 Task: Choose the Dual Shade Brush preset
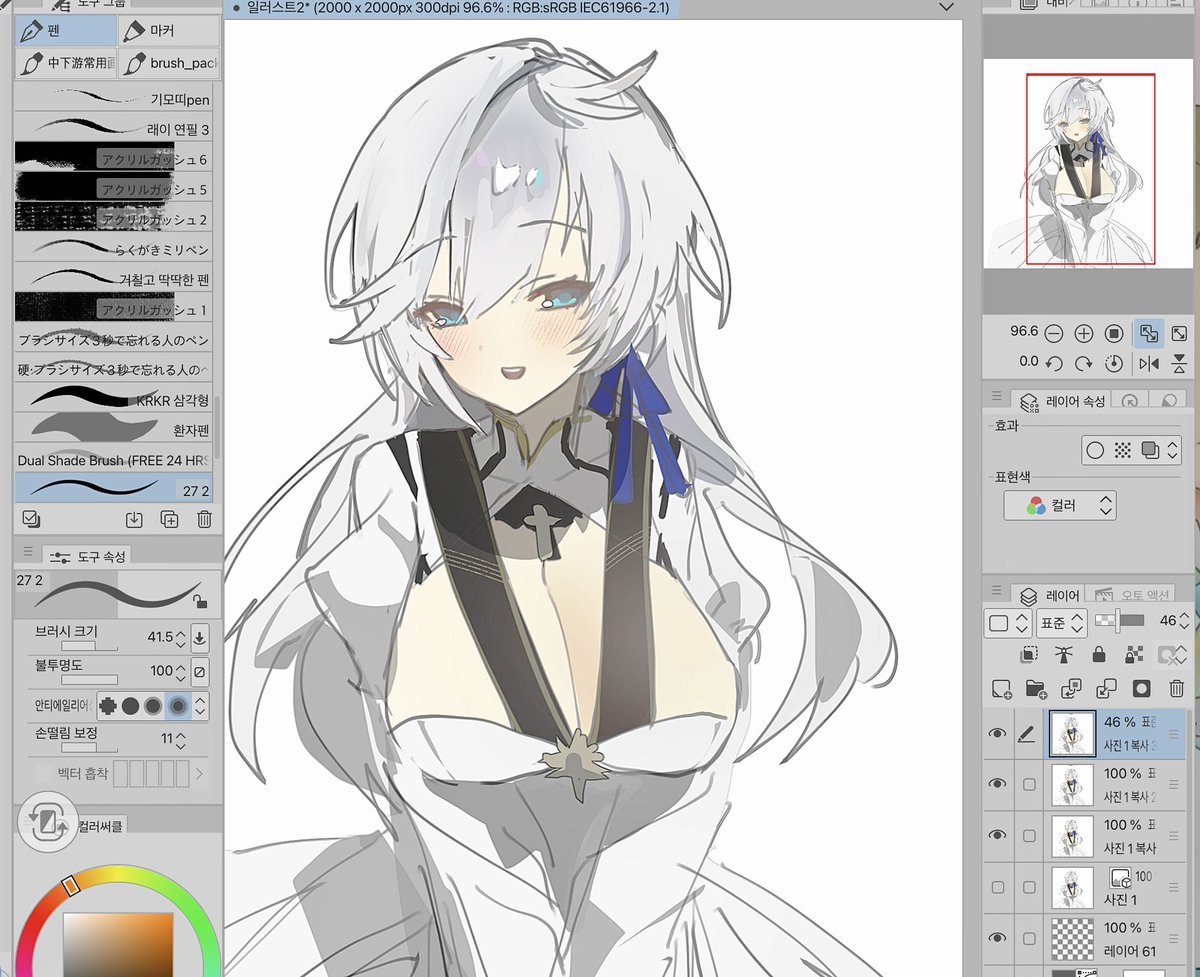114,460
